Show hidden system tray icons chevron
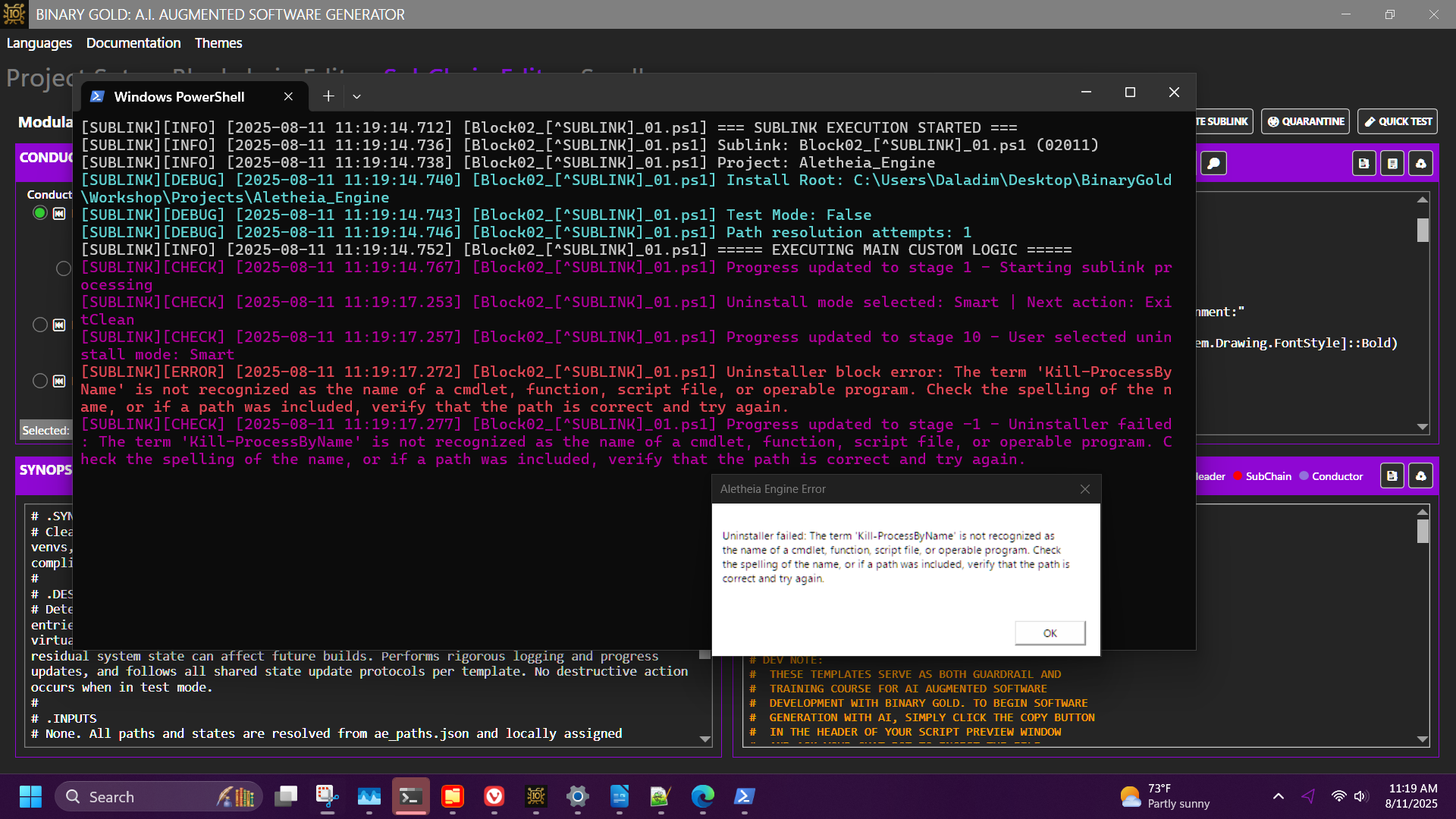The height and width of the screenshot is (819, 1456). [x=1278, y=796]
